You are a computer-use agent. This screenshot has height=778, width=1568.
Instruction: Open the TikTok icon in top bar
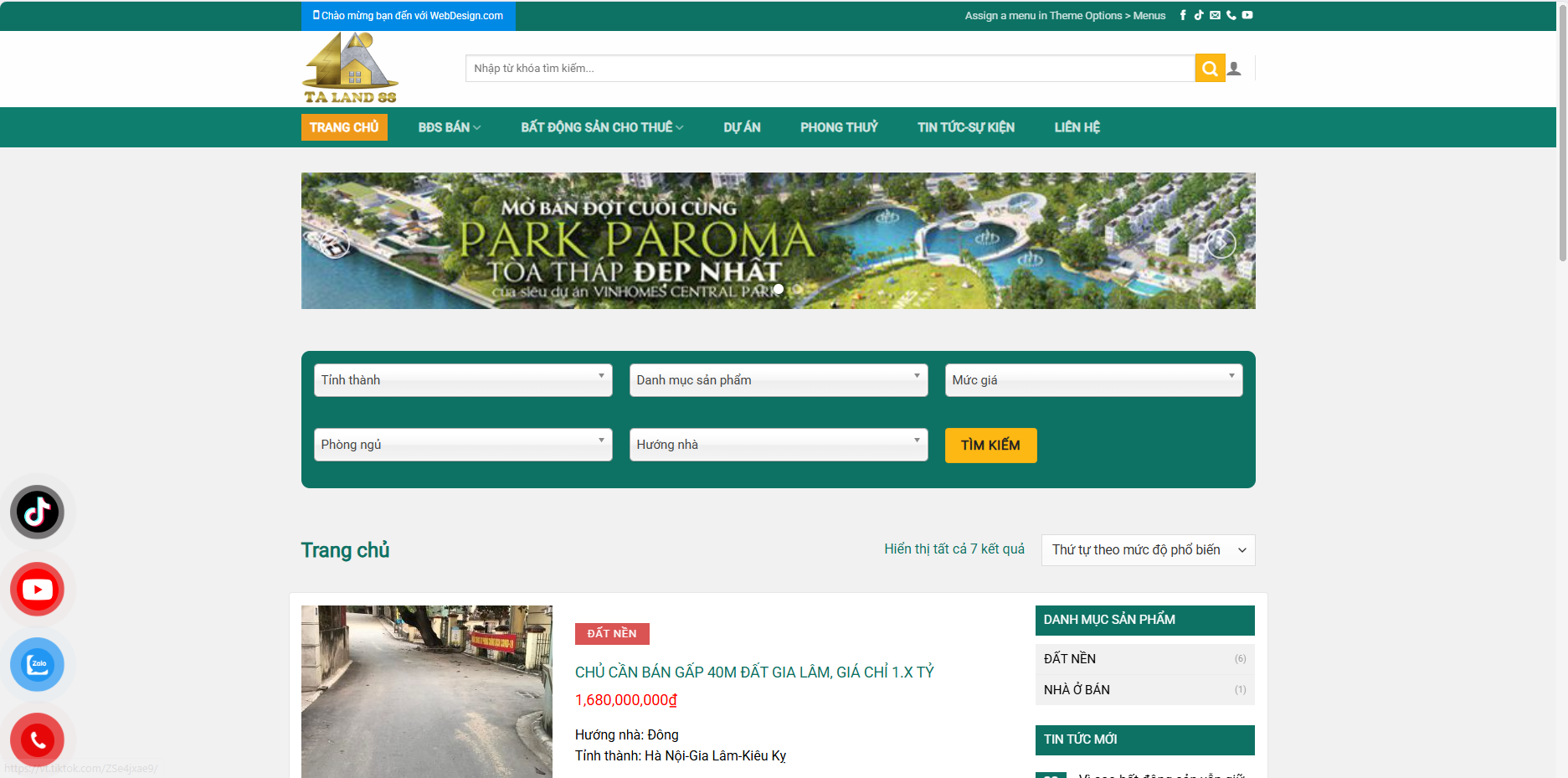[1199, 15]
